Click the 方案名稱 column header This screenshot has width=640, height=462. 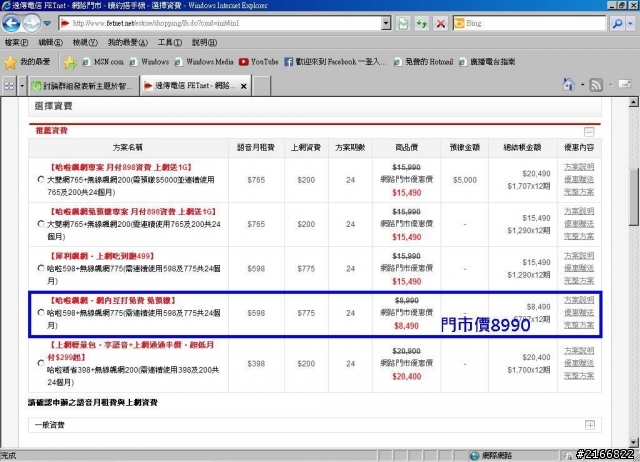128,147
